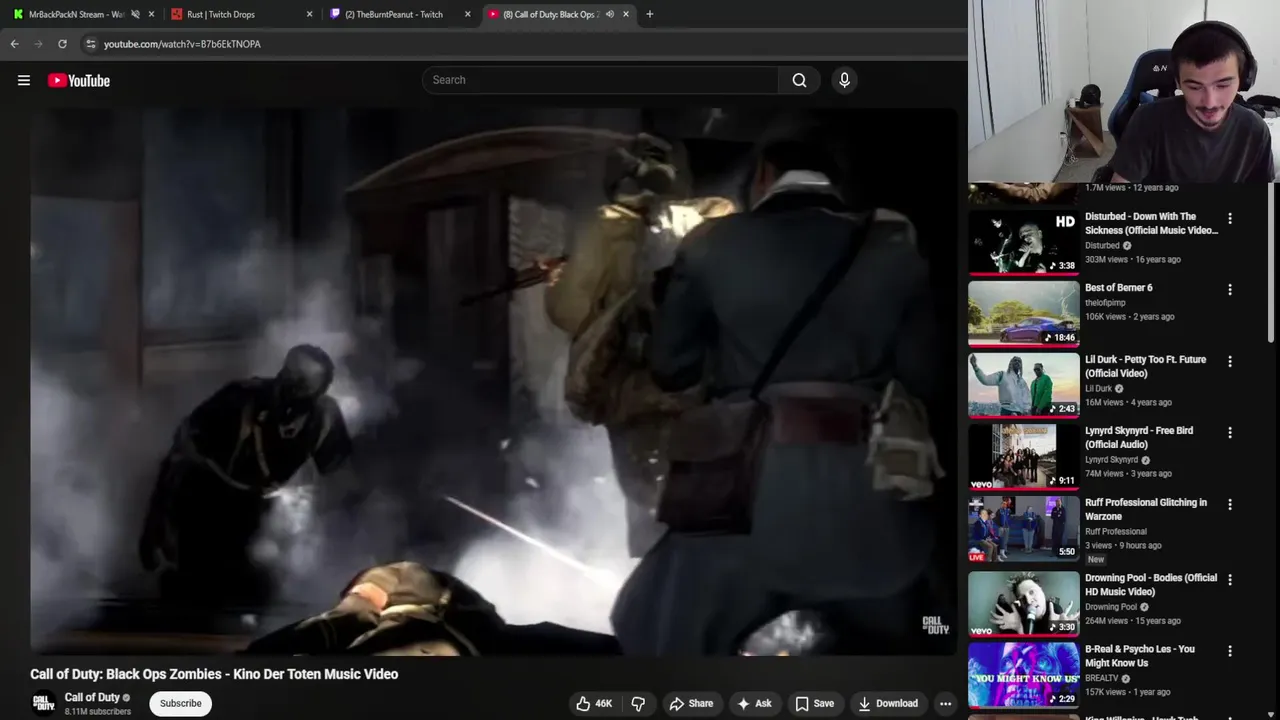Screen dimensions: 1280x720
Task: Open the Call of Duty channel avatar
Action: pyautogui.click(x=43, y=703)
